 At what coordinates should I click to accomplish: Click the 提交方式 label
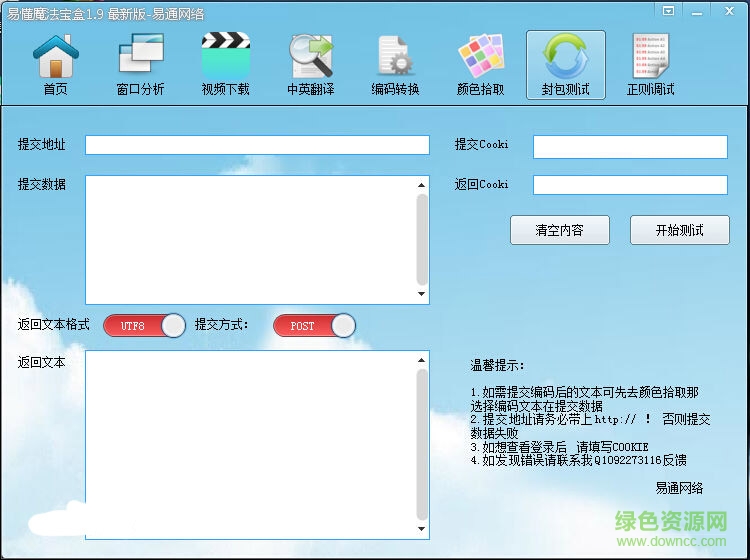click(221, 325)
